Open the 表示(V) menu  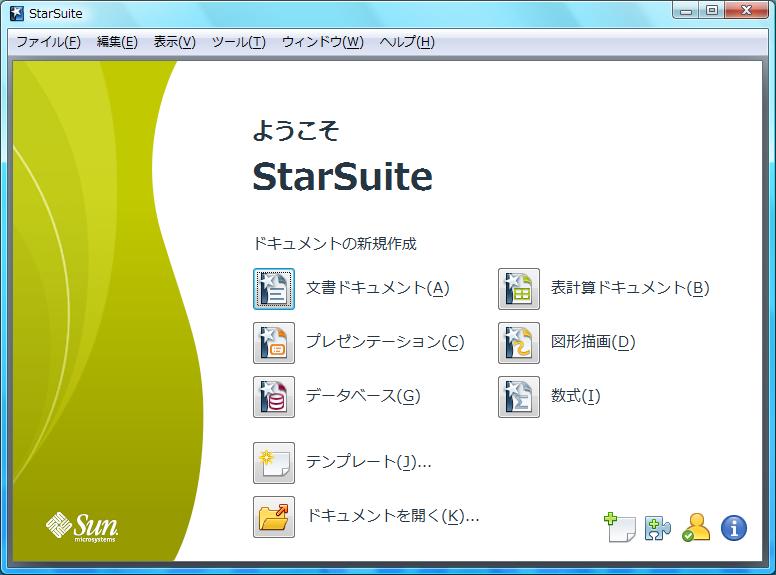175,42
